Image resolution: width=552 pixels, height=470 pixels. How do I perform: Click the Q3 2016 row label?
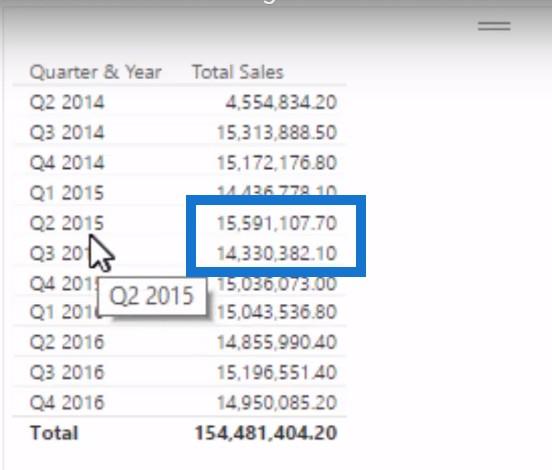(x=67, y=372)
